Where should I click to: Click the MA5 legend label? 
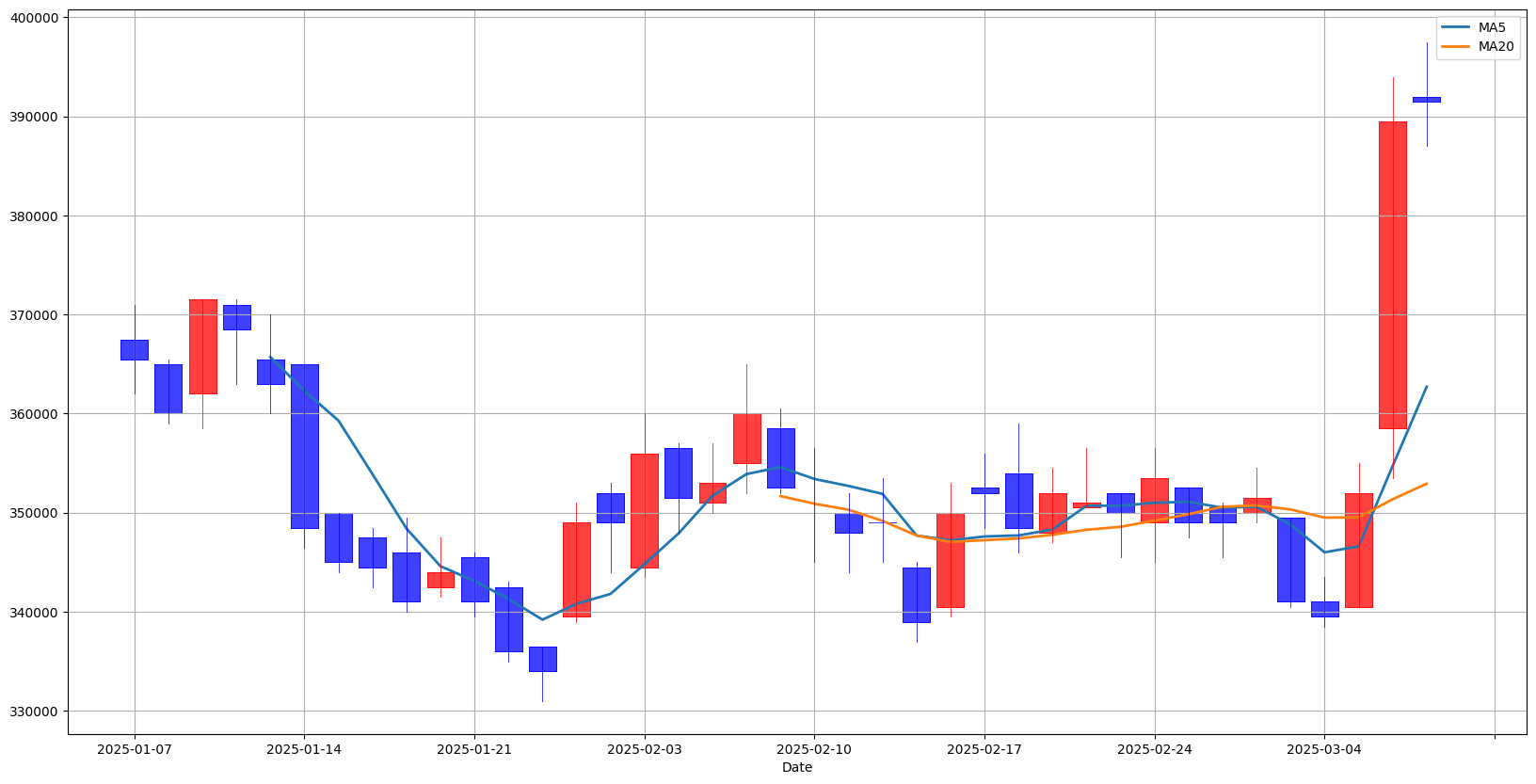[1492, 28]
